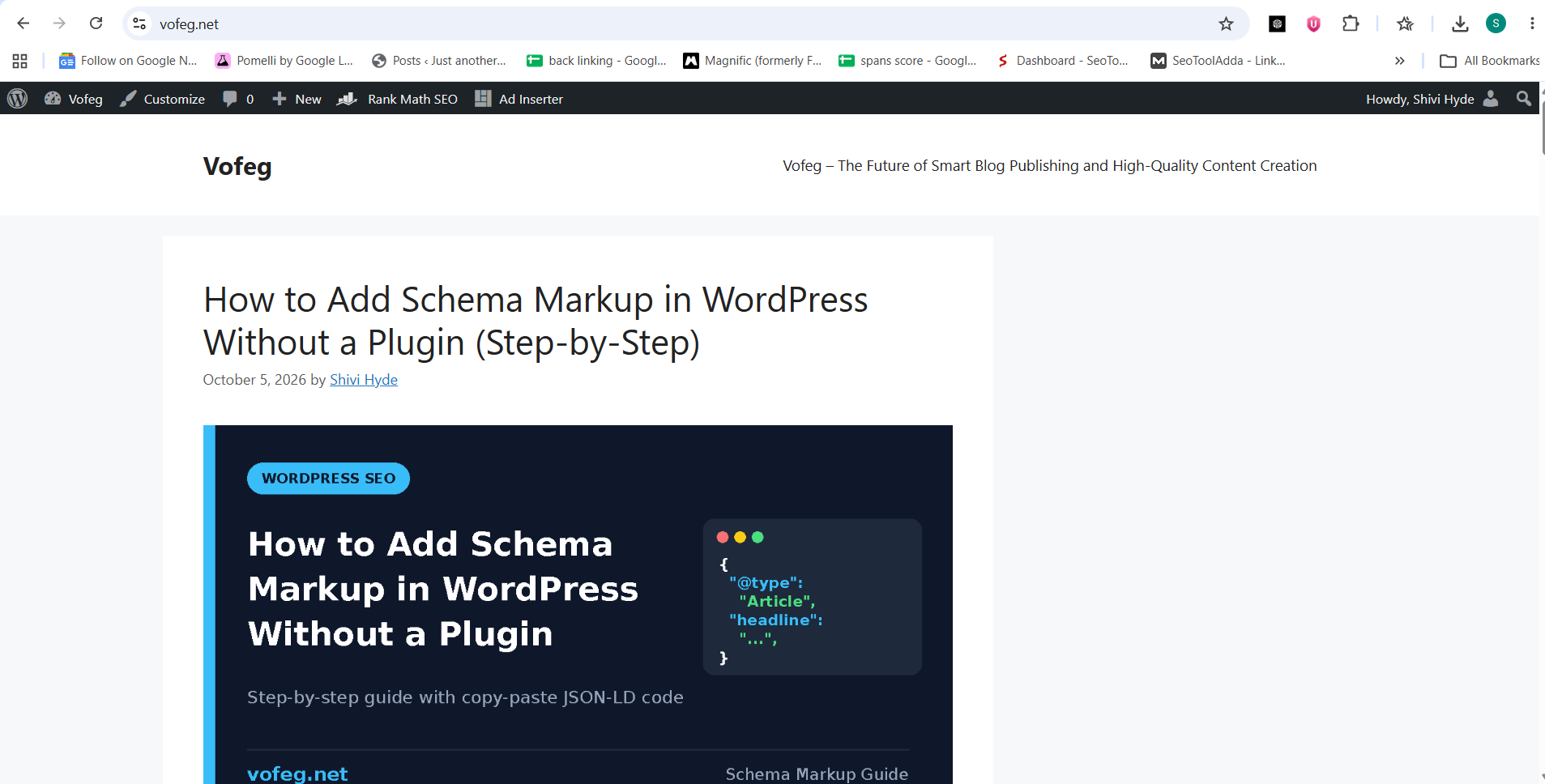1545x784 pixels.
Task: Open the apps grid in bookmarks bar
Action: 20,61
